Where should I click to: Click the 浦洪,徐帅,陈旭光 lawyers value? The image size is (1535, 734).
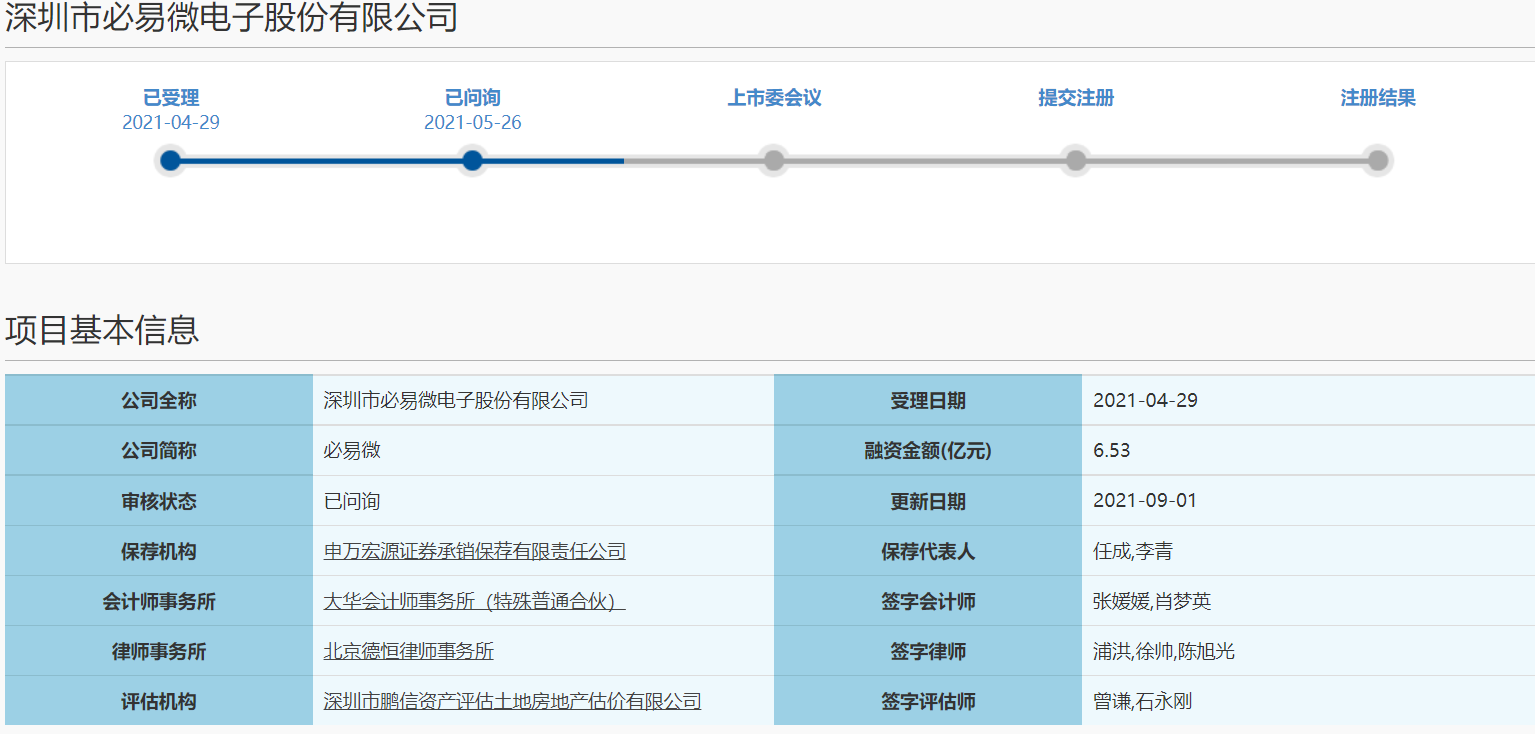[1164, 651]
